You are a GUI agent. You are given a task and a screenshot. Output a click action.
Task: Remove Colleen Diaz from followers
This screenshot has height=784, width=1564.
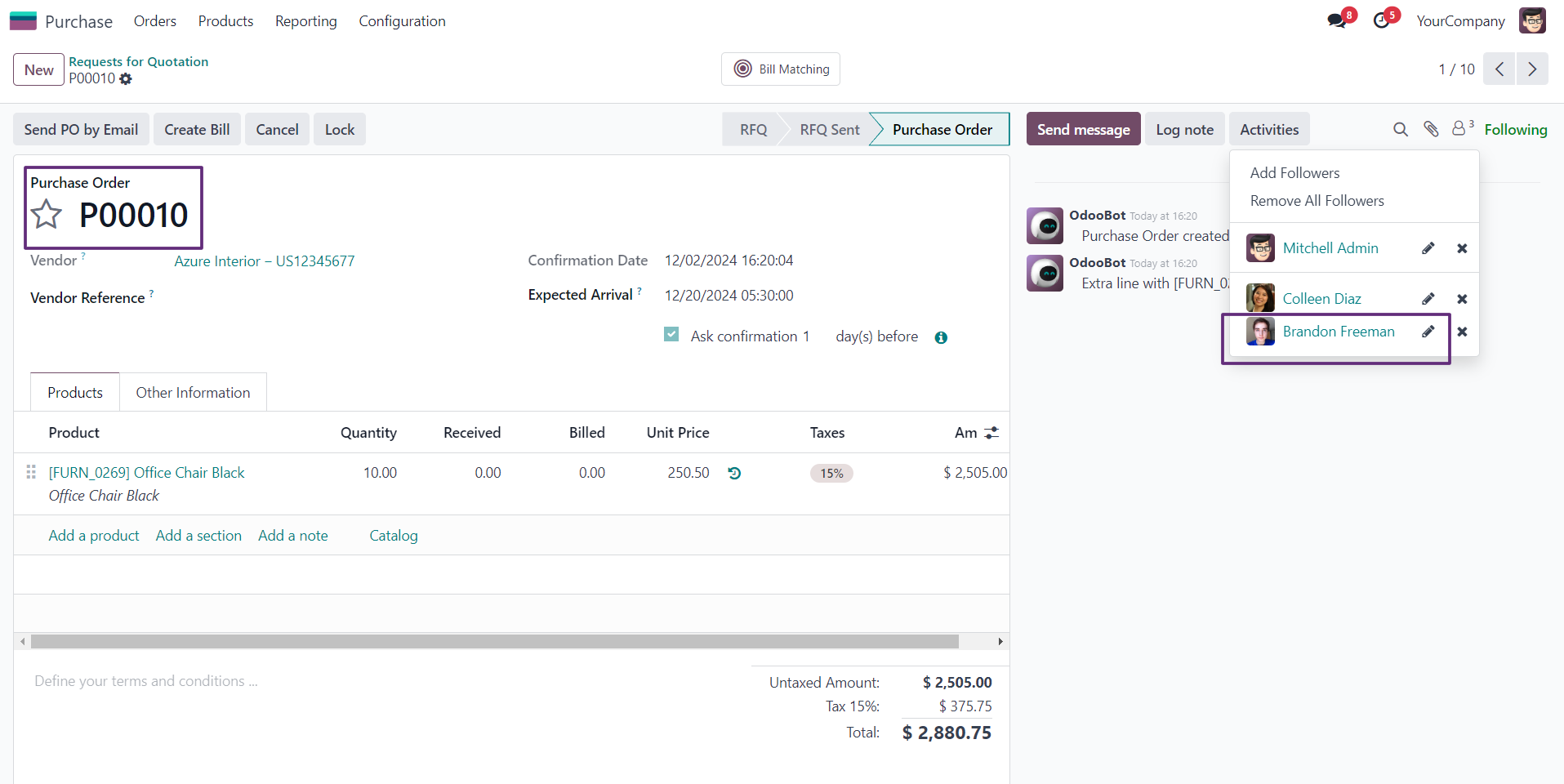(1462, 299)
